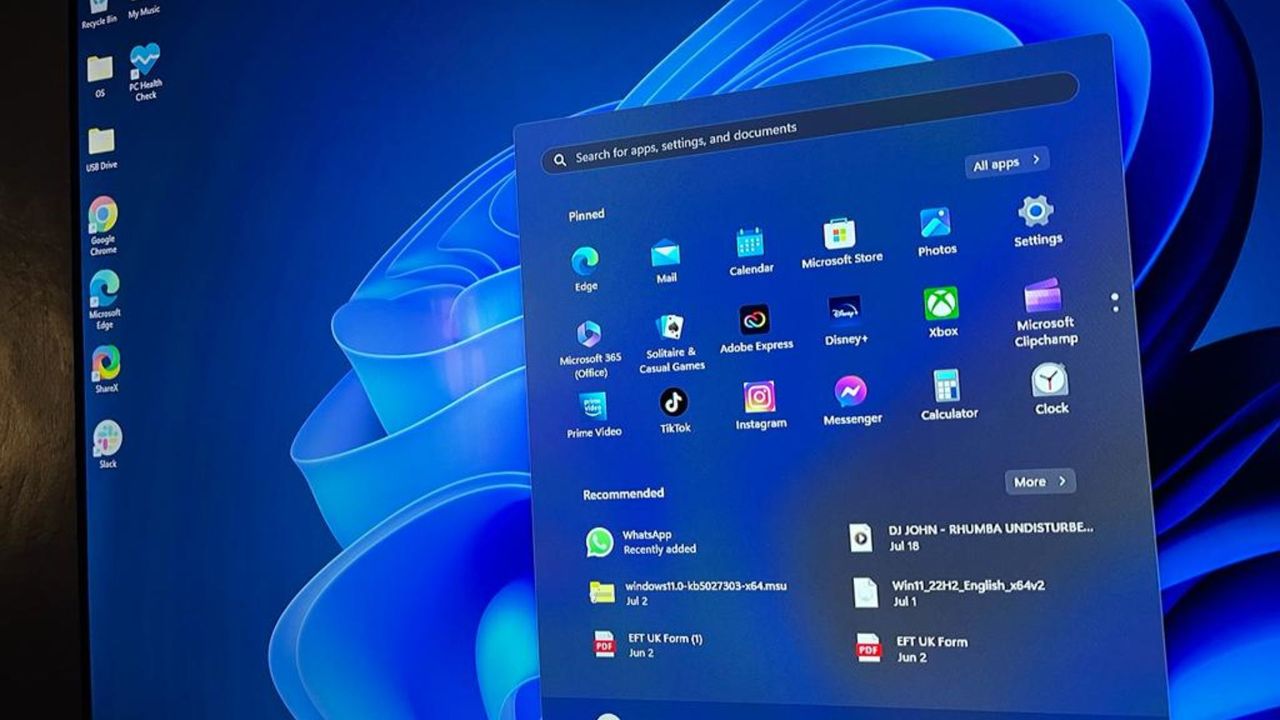Launch the Clock app

[1050, 388]
